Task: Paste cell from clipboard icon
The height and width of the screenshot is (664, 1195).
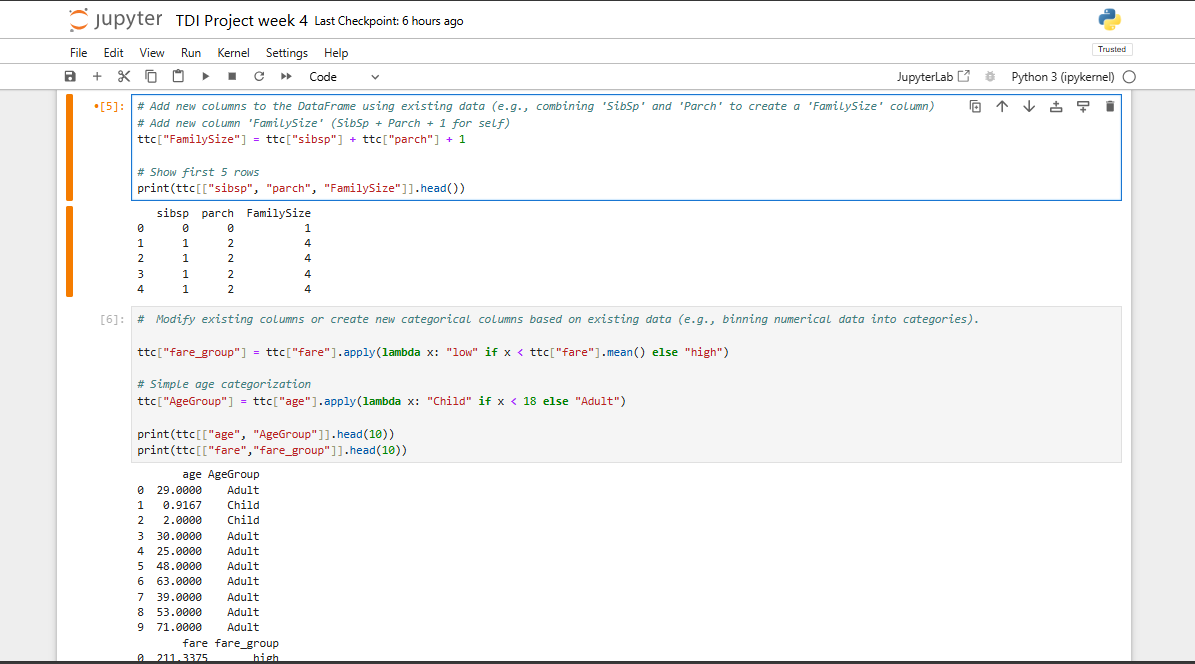Action: coord(178,76)
